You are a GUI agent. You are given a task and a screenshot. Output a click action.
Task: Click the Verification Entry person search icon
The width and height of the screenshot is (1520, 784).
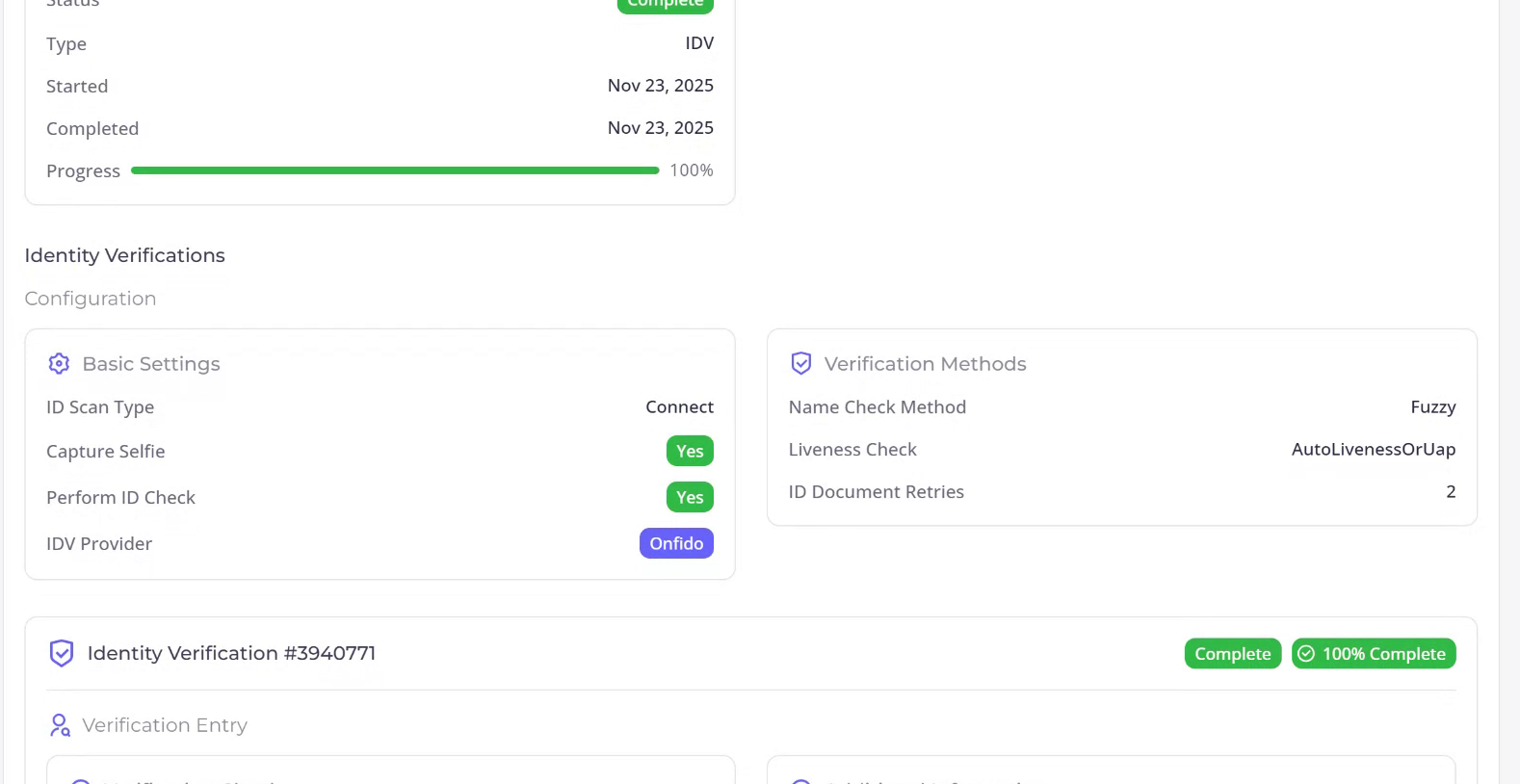(60, 725)
